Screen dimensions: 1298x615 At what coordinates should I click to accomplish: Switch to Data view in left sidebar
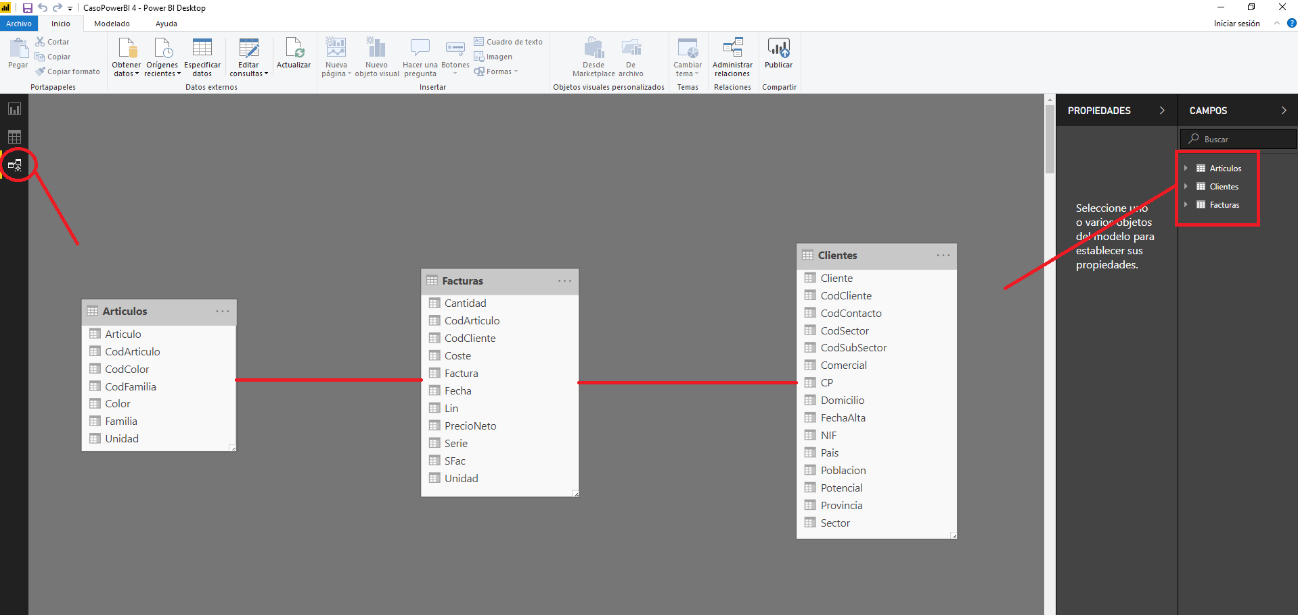coord(14,136)
